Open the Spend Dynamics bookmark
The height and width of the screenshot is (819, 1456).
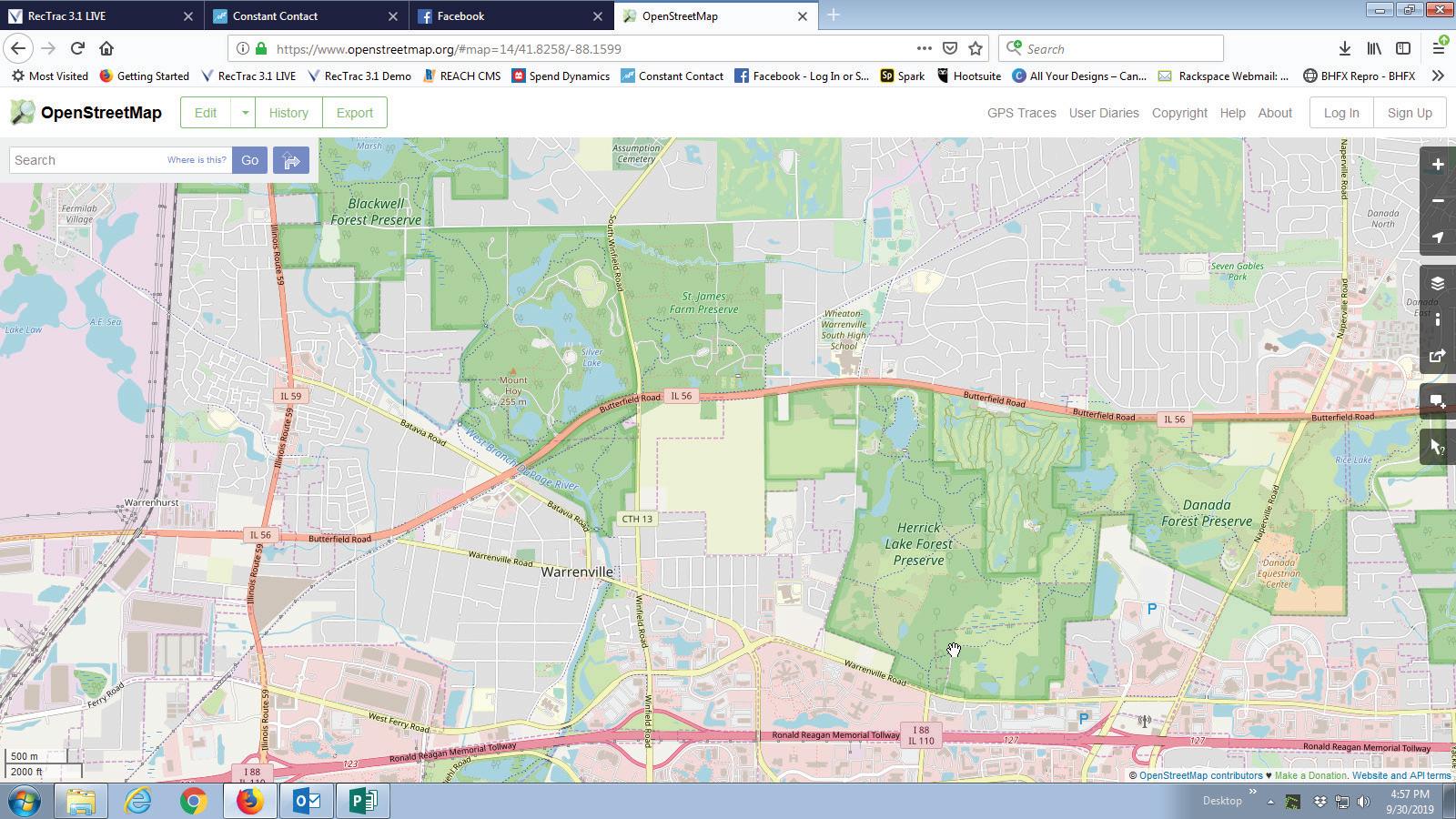tap(561, 76)
